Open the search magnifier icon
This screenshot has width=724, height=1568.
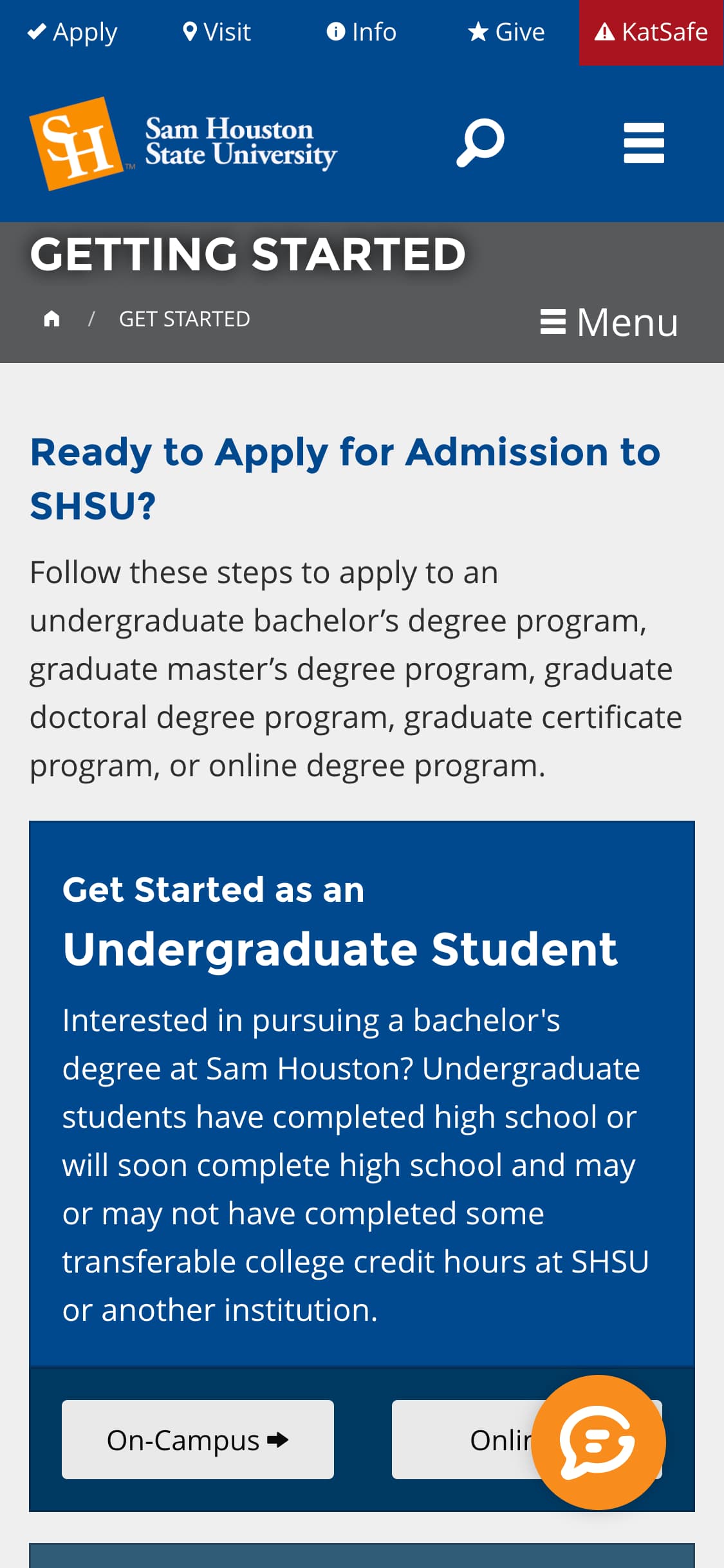pos(480,142)
